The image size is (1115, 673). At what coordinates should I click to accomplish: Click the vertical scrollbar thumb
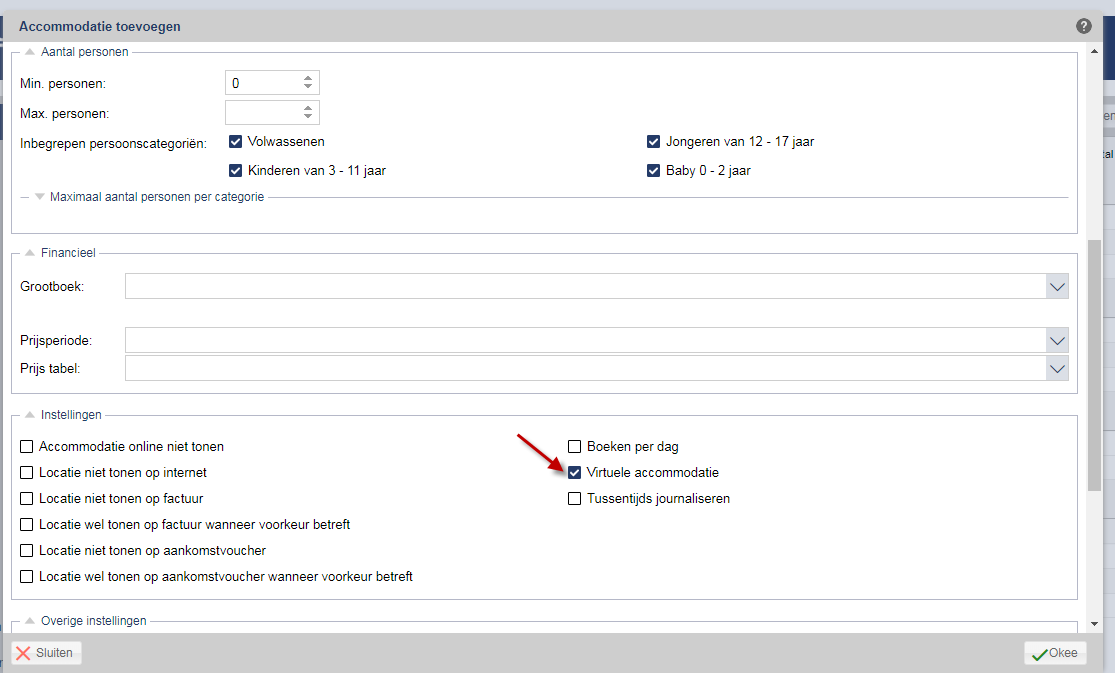pyautogui.click(x=1094, y=365)
